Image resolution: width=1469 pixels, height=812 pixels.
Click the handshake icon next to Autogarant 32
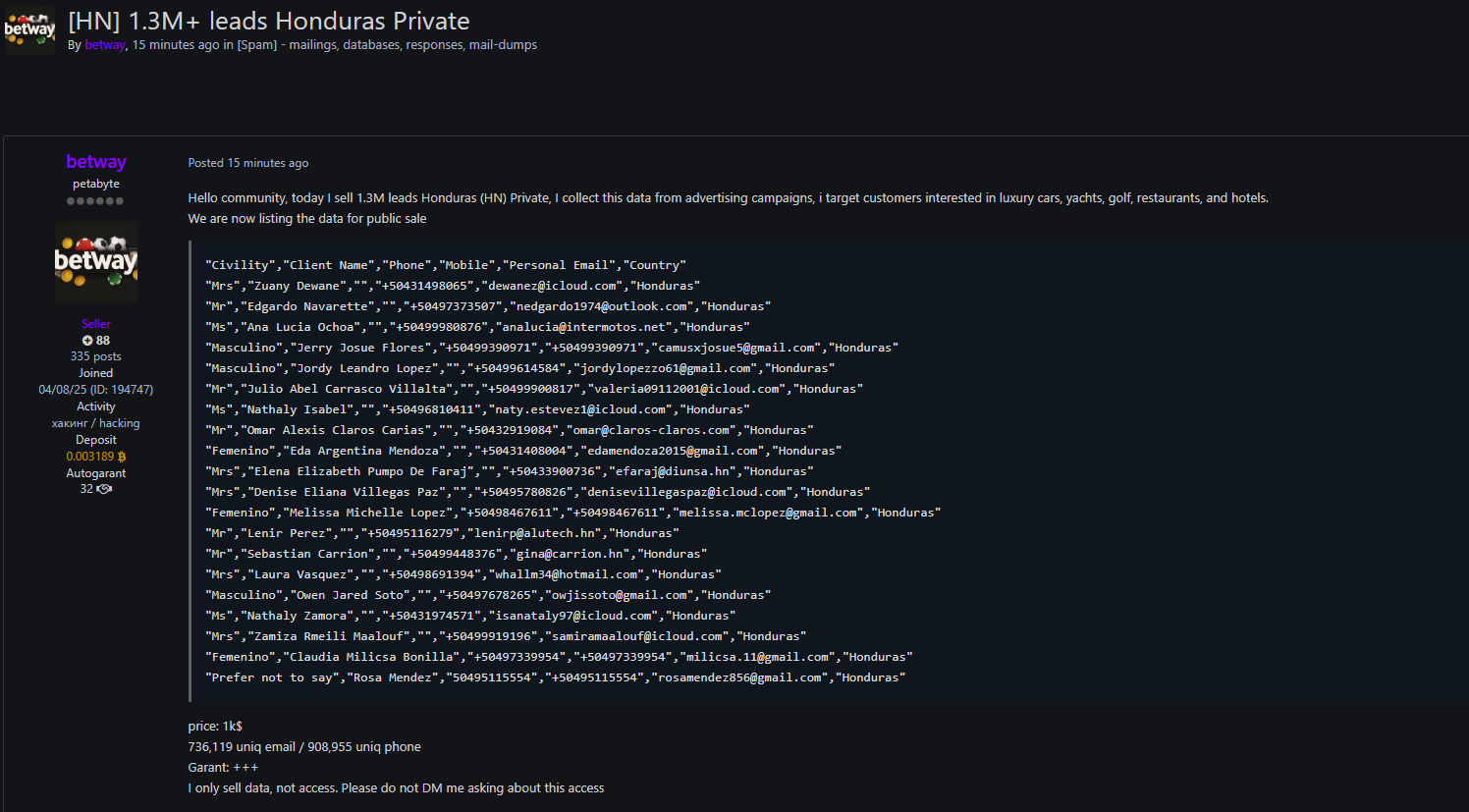[104, 489]
